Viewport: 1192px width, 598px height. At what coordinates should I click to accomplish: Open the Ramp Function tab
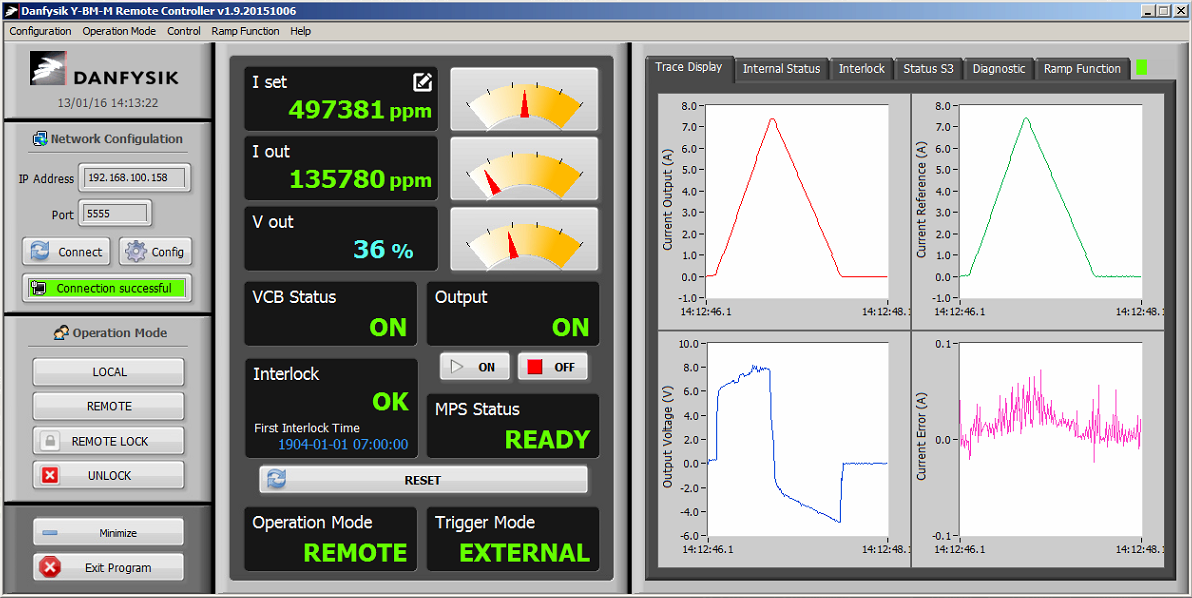(x=1082, y=68)
